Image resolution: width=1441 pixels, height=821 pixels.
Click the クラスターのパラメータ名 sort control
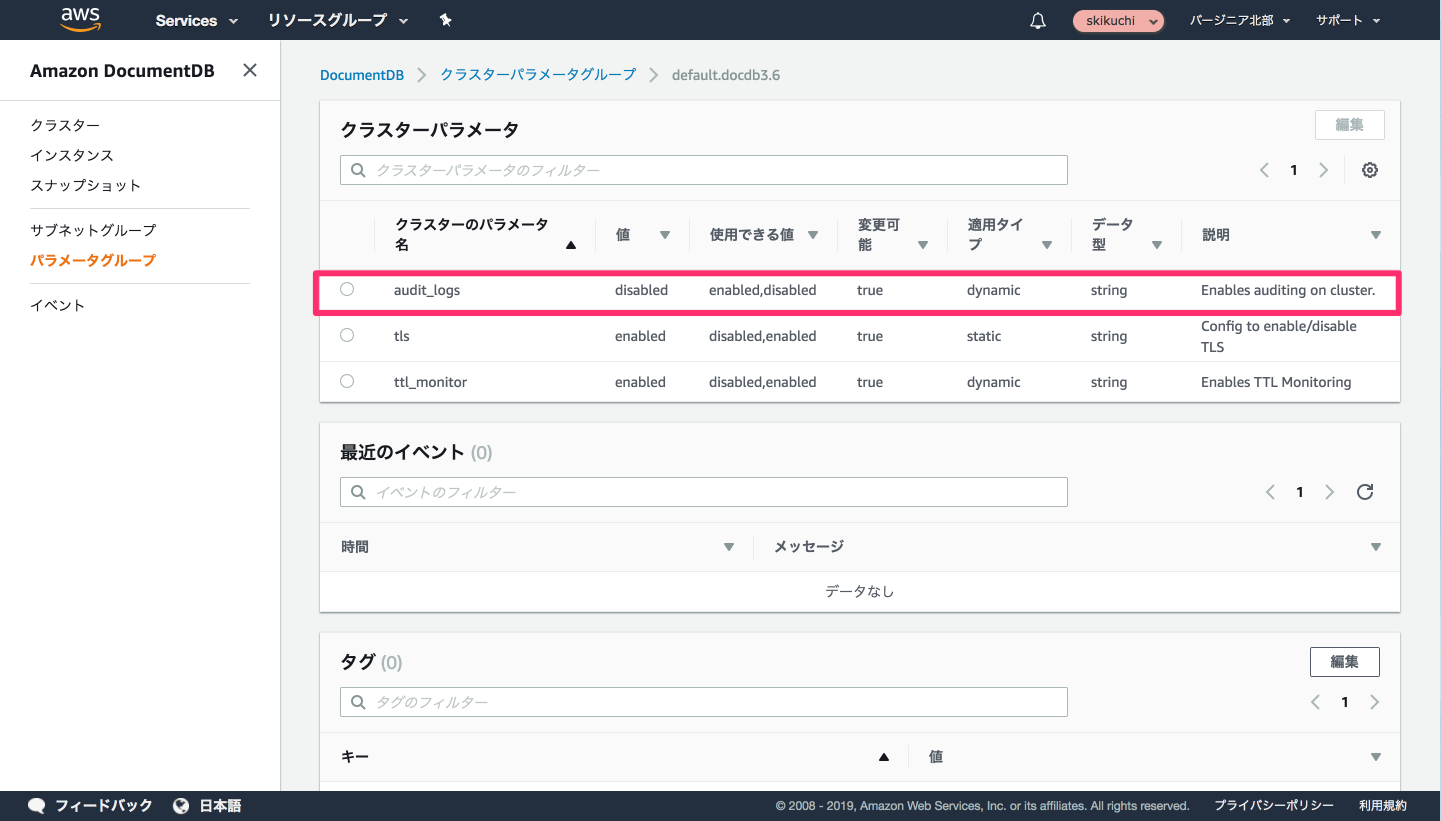(571, 245)
